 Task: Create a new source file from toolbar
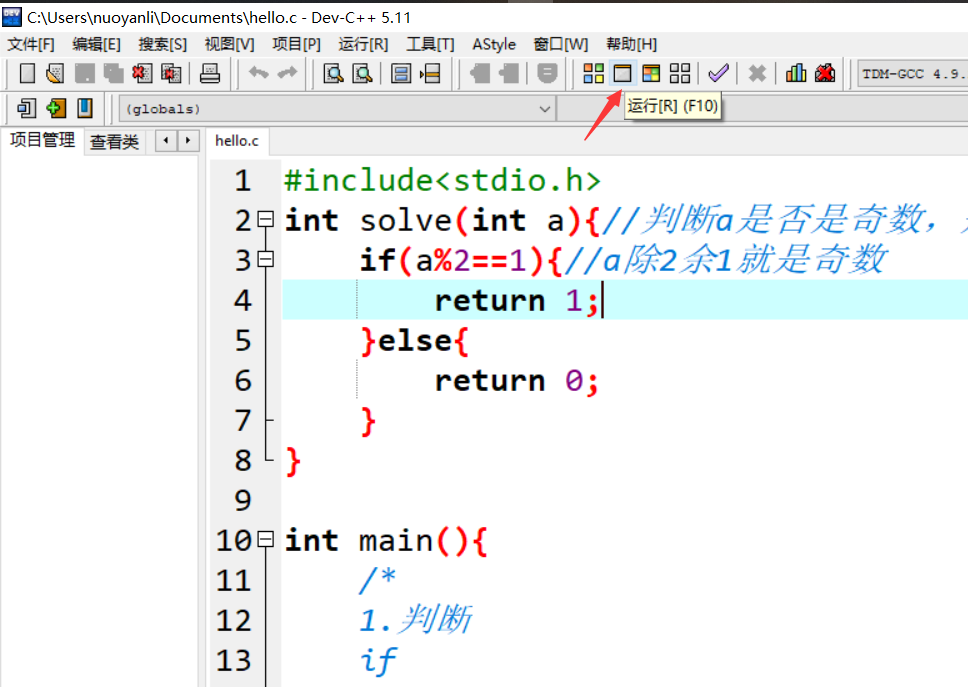coord(27,73)
